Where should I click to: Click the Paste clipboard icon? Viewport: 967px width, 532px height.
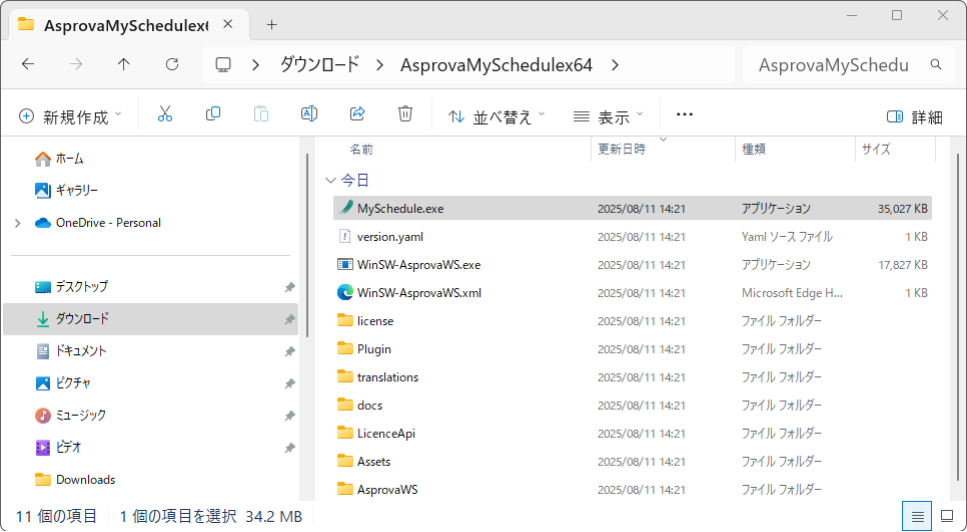pyautogui.click(x=261, y=115)
